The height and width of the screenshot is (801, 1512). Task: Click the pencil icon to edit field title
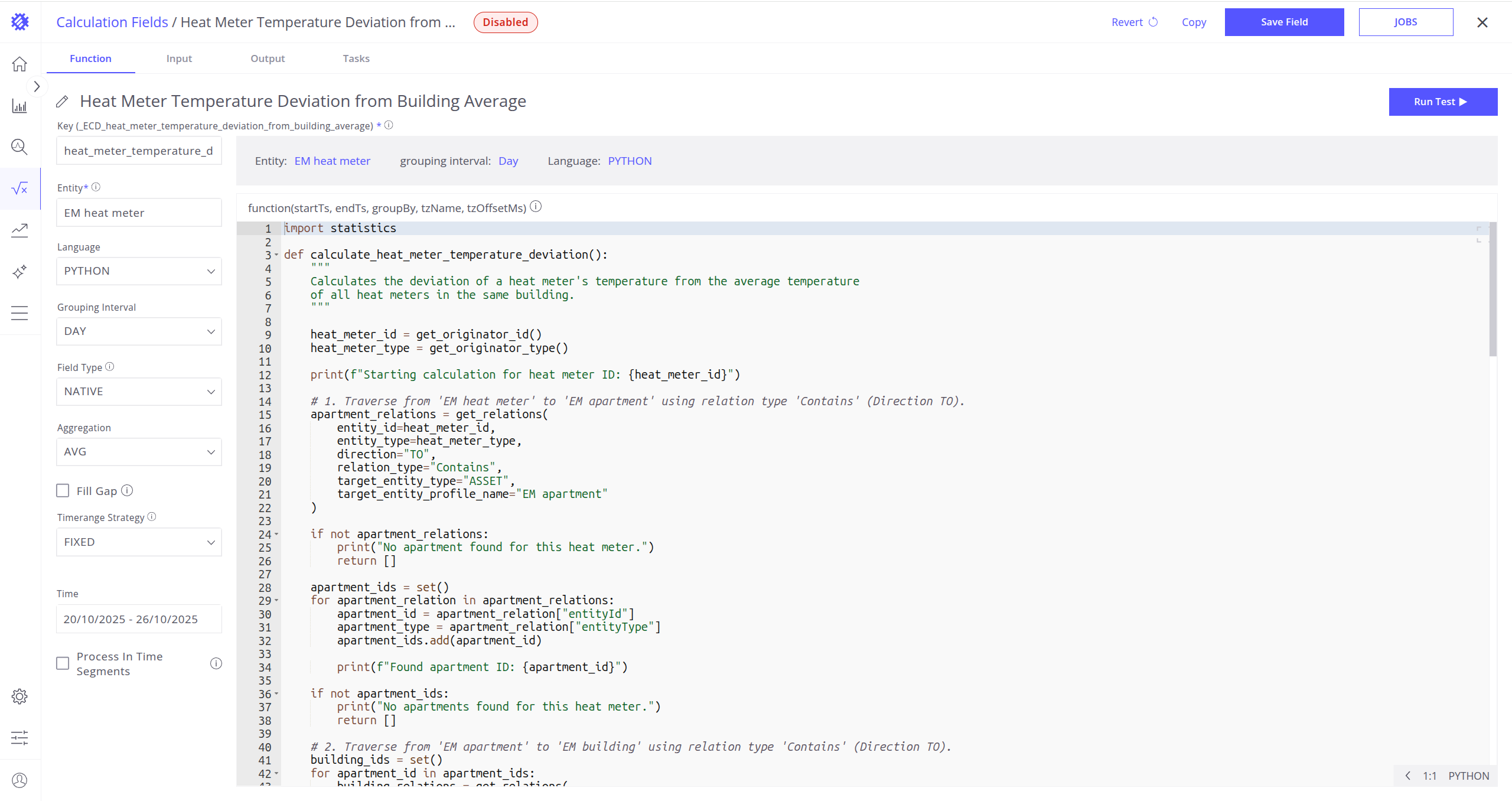click(x=62, y=102)
